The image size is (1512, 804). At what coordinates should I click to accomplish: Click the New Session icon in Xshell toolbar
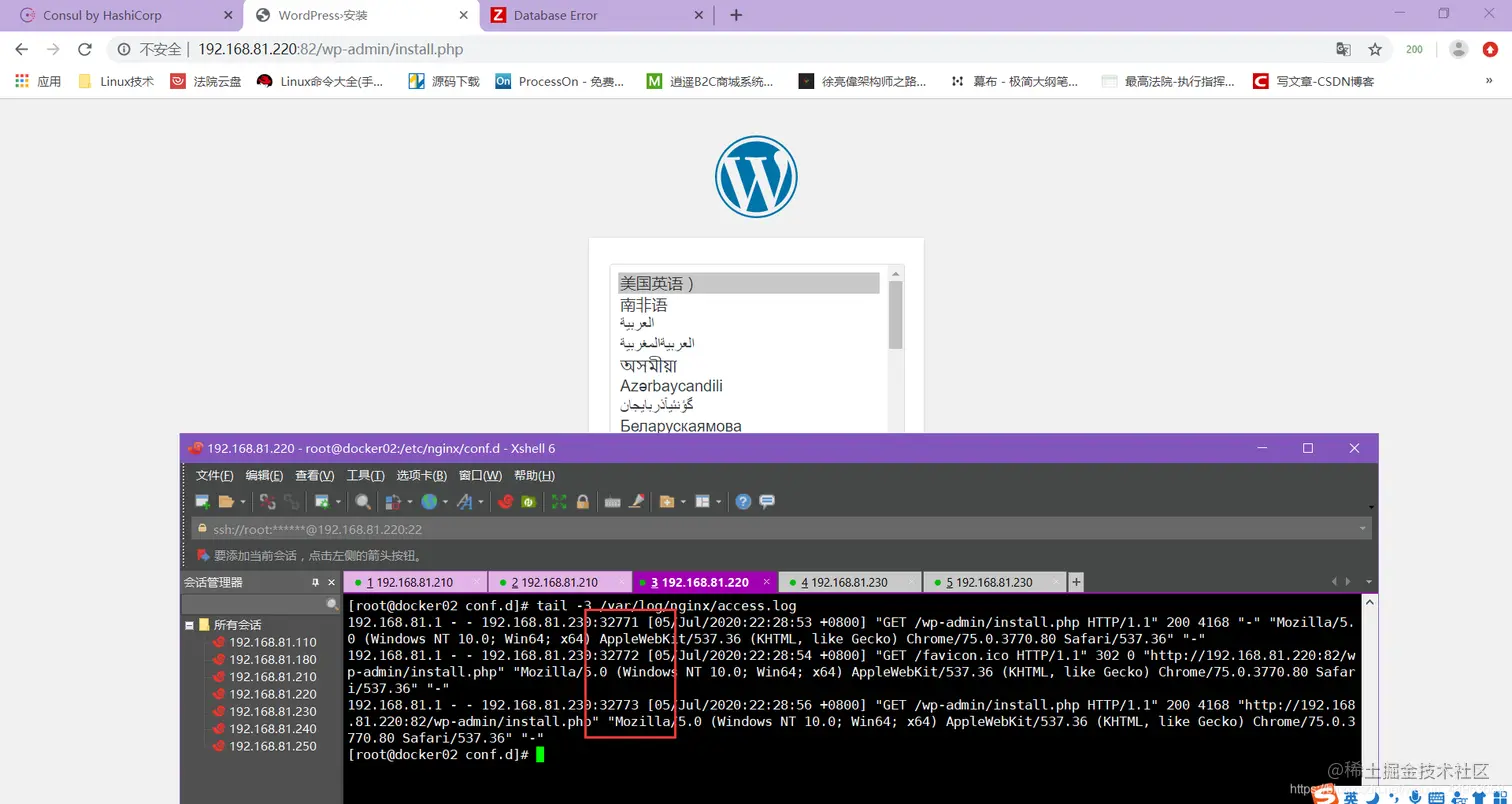tap(203, 502)
